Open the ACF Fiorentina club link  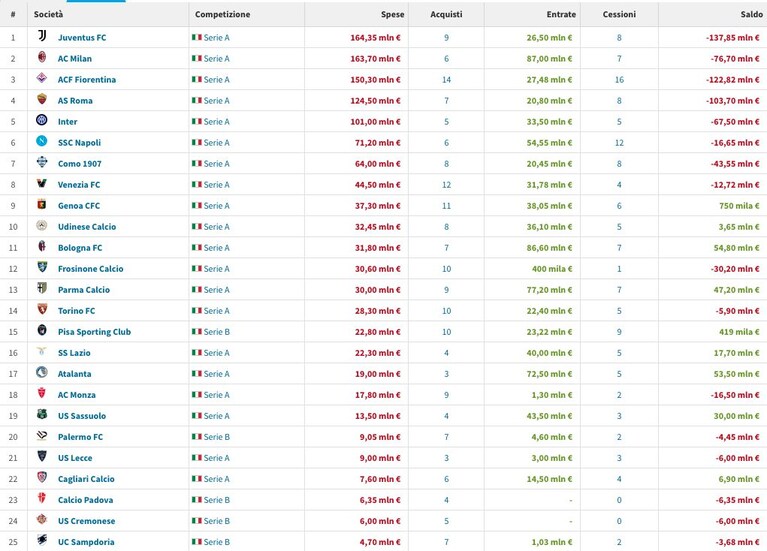tap(87, 80)
